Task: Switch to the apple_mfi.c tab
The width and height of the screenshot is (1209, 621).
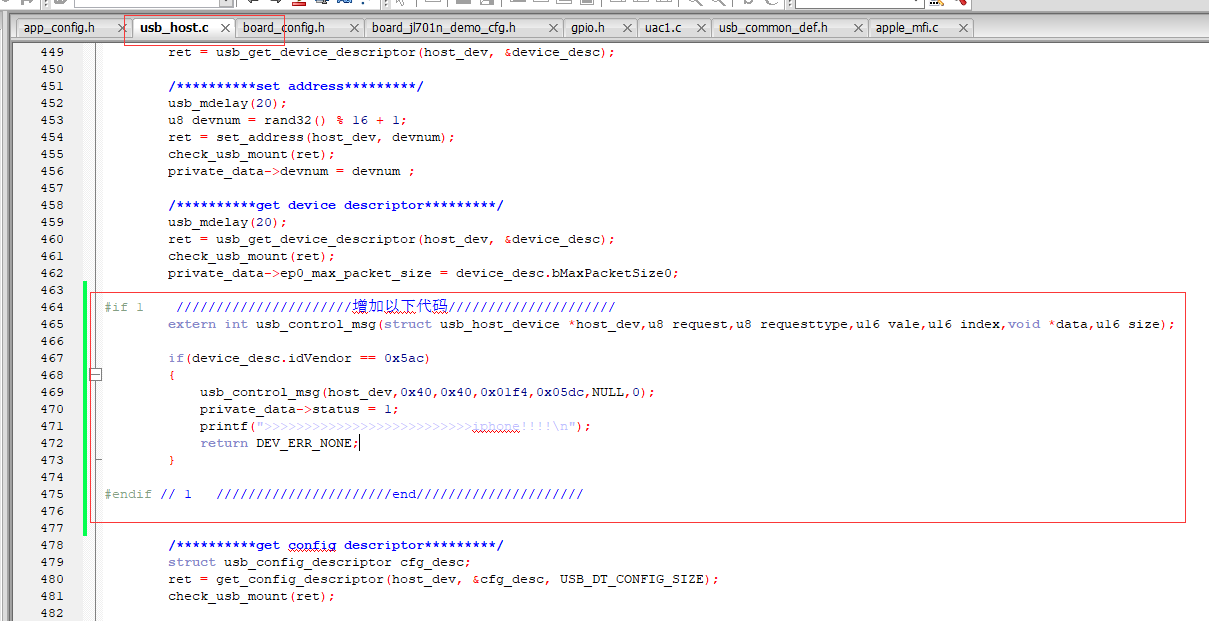Action: (x=907, y=28)
